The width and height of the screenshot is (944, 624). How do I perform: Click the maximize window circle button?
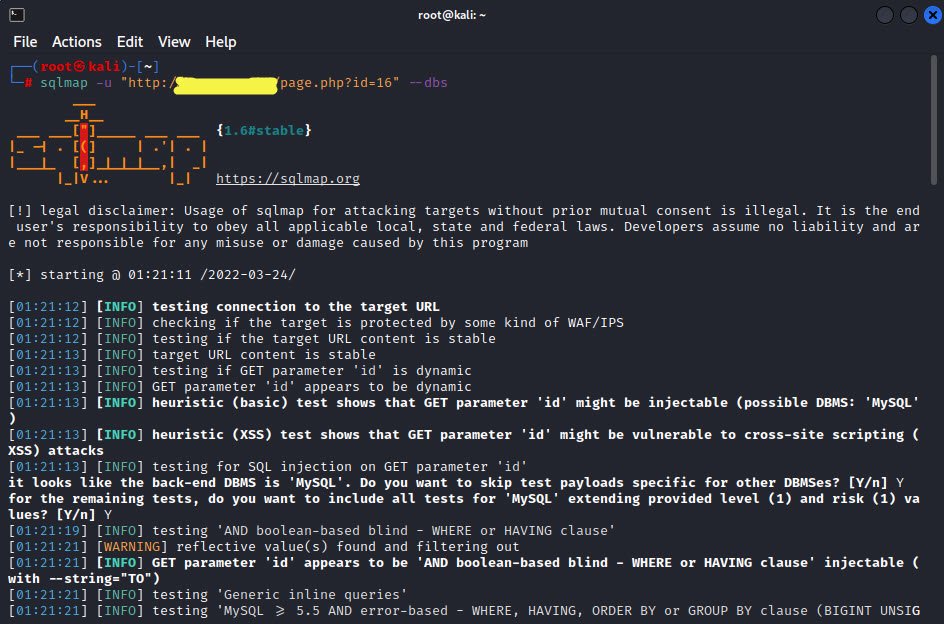tap(908, 15)
